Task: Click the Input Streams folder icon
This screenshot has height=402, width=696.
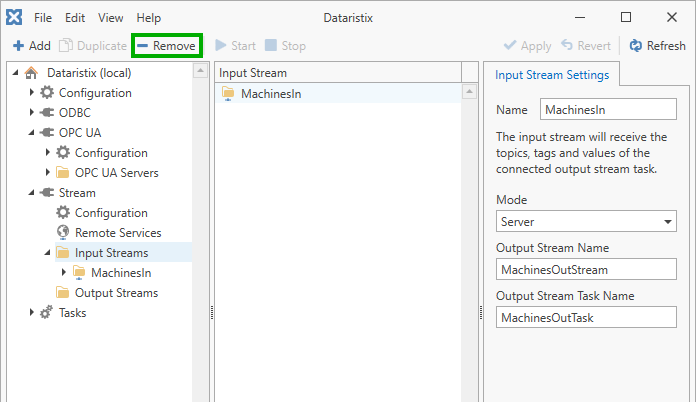Action: [63, 252]
